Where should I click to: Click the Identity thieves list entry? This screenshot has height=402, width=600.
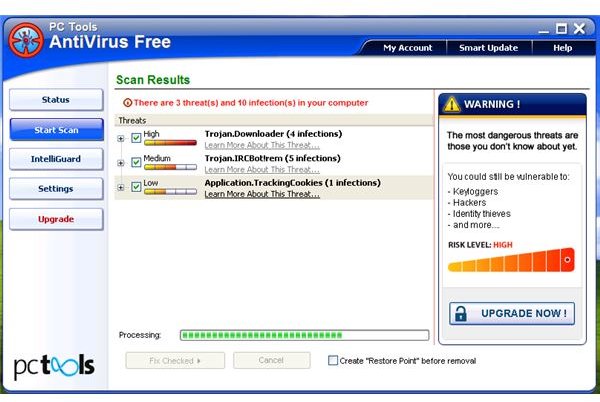click(479, 214)
